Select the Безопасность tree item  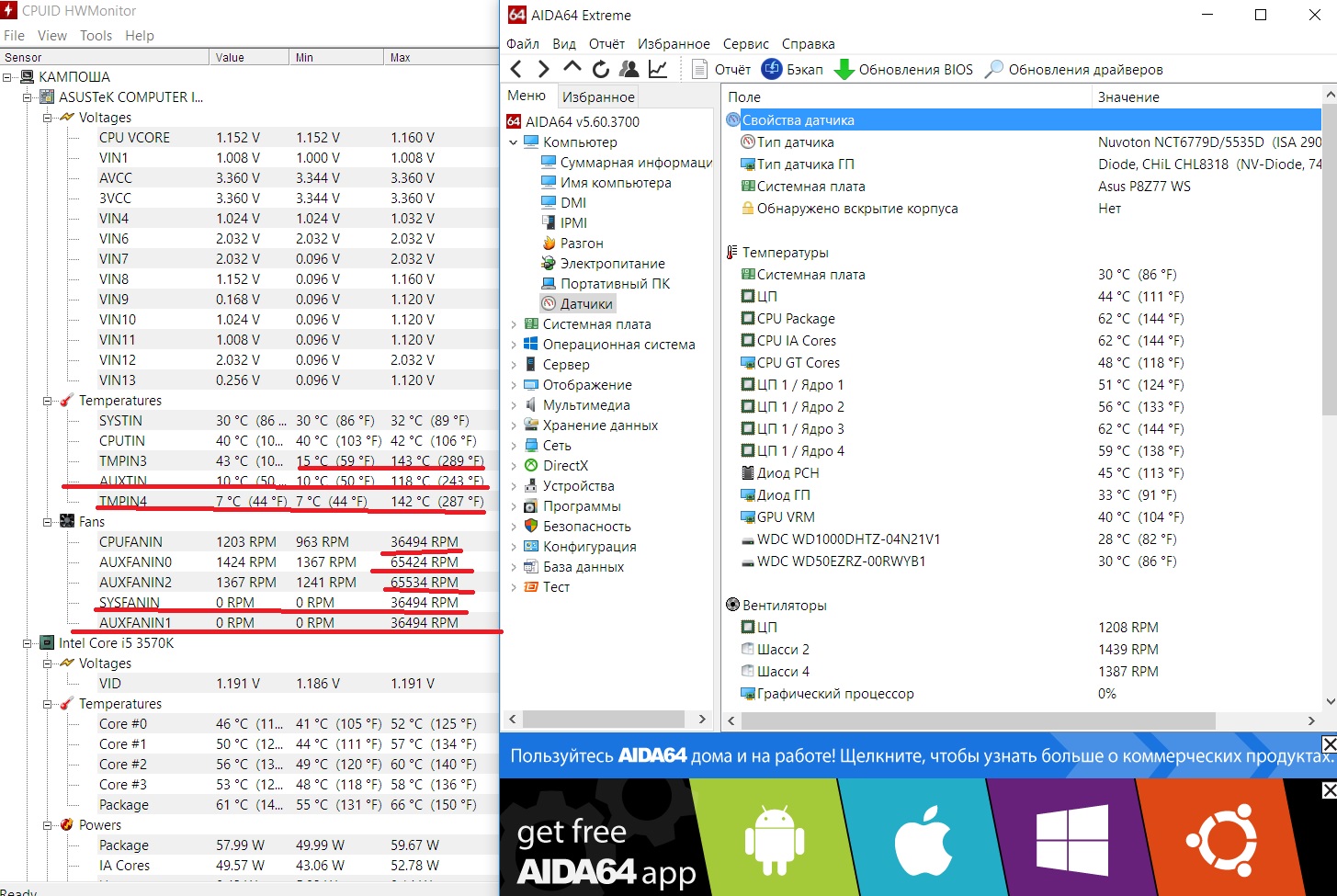tap(586, 527)
